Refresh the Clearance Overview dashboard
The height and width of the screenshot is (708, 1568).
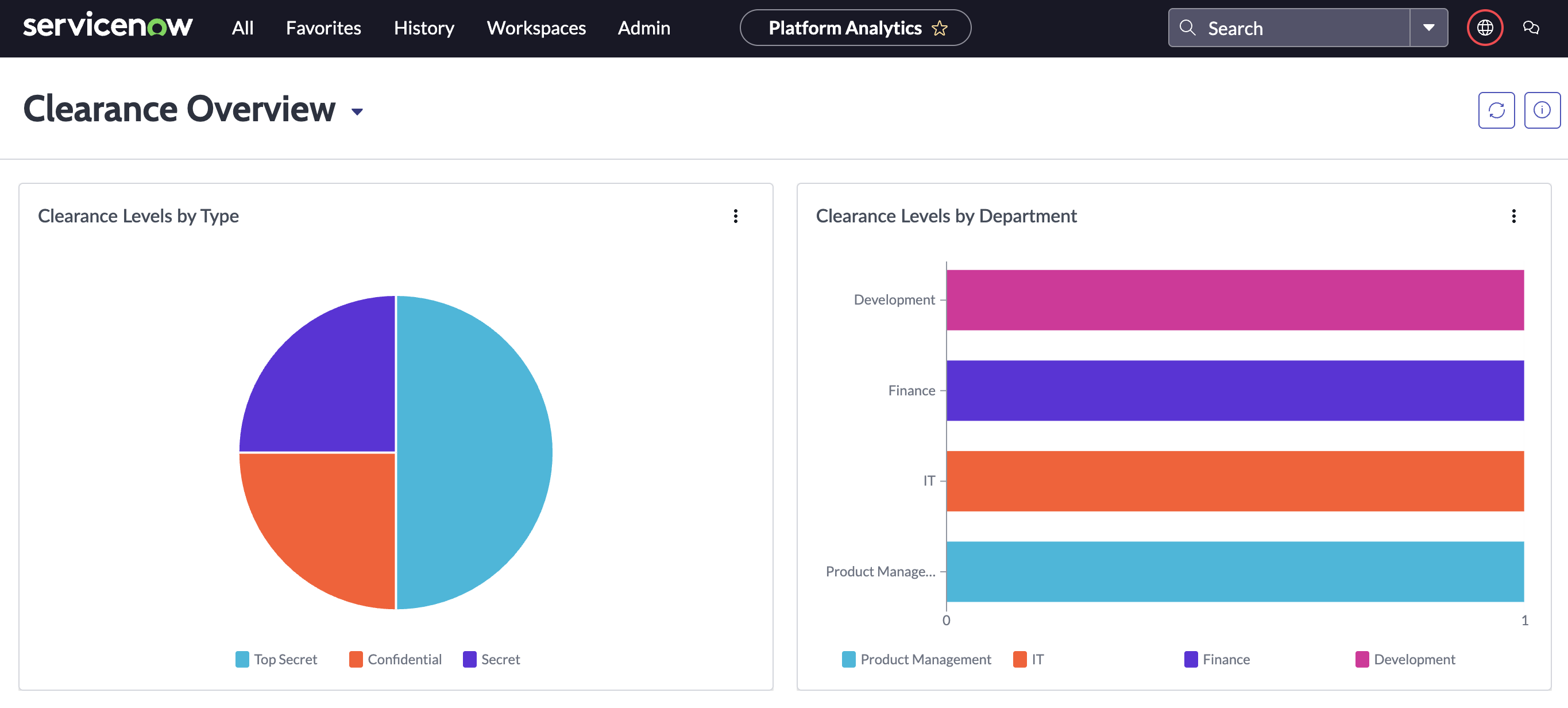pos(1497,110)
